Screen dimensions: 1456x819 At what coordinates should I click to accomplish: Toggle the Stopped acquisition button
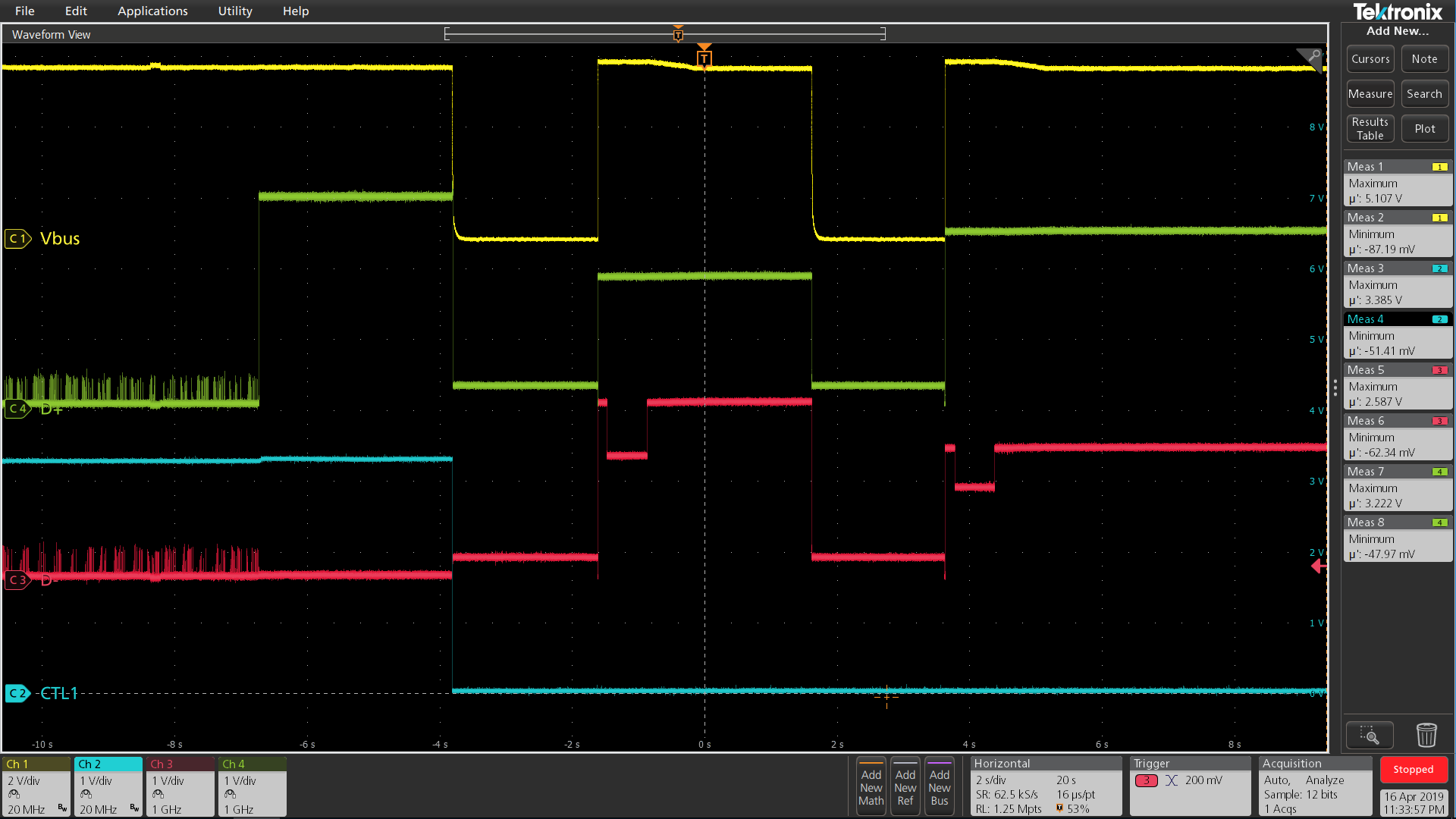(x=1413, y=769)
